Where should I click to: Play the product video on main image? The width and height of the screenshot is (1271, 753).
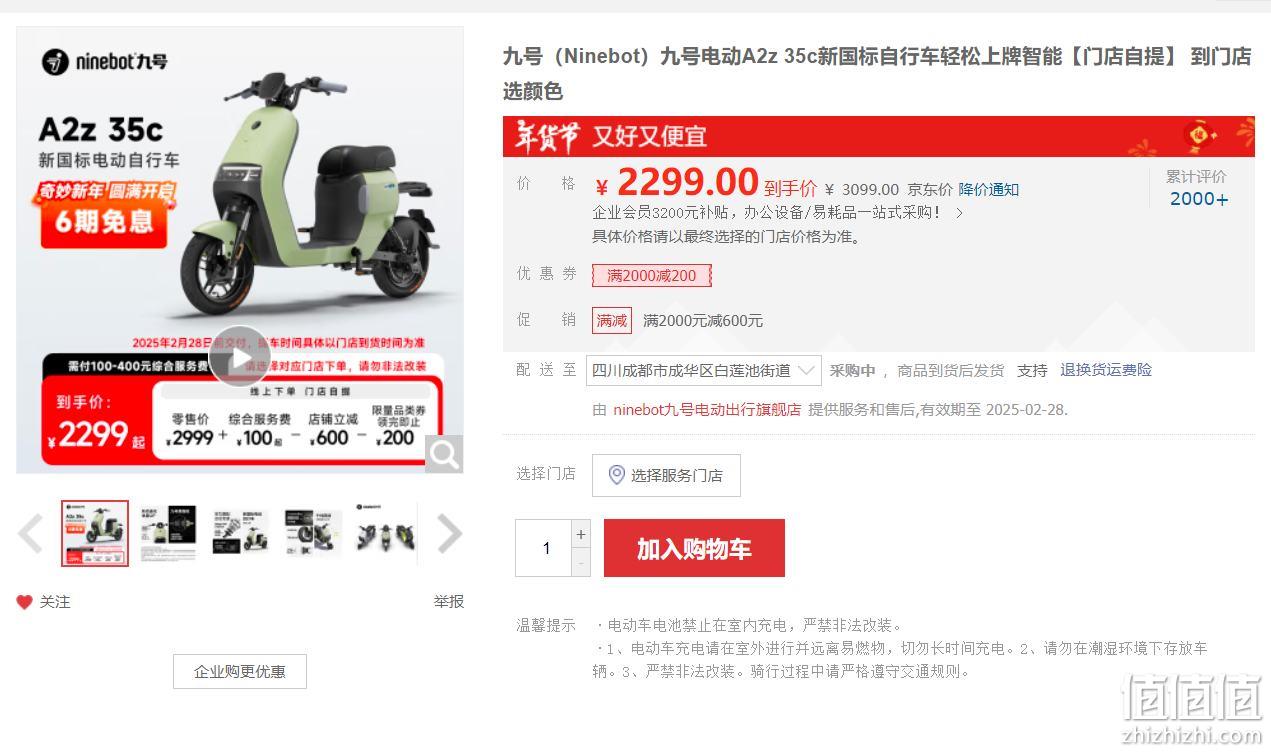(239, 357)
